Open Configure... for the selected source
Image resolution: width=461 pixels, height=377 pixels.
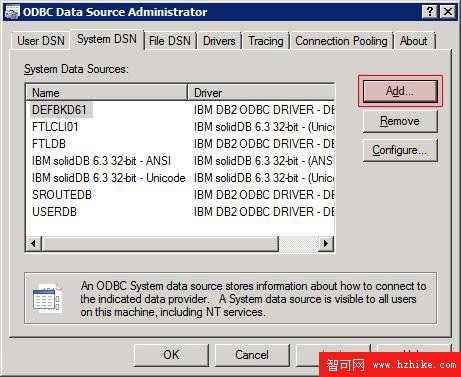(400, 150)
